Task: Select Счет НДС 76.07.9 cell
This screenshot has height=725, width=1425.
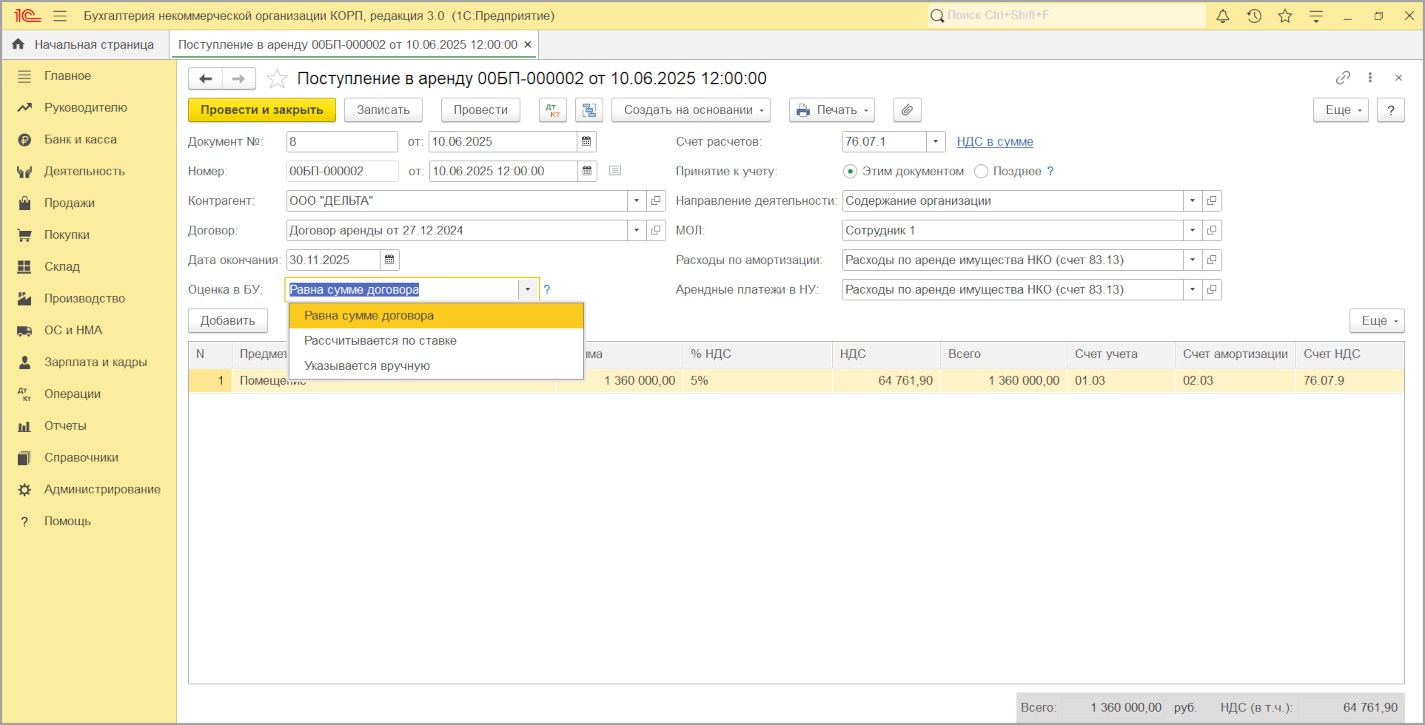Action: tap(1350, 381)
